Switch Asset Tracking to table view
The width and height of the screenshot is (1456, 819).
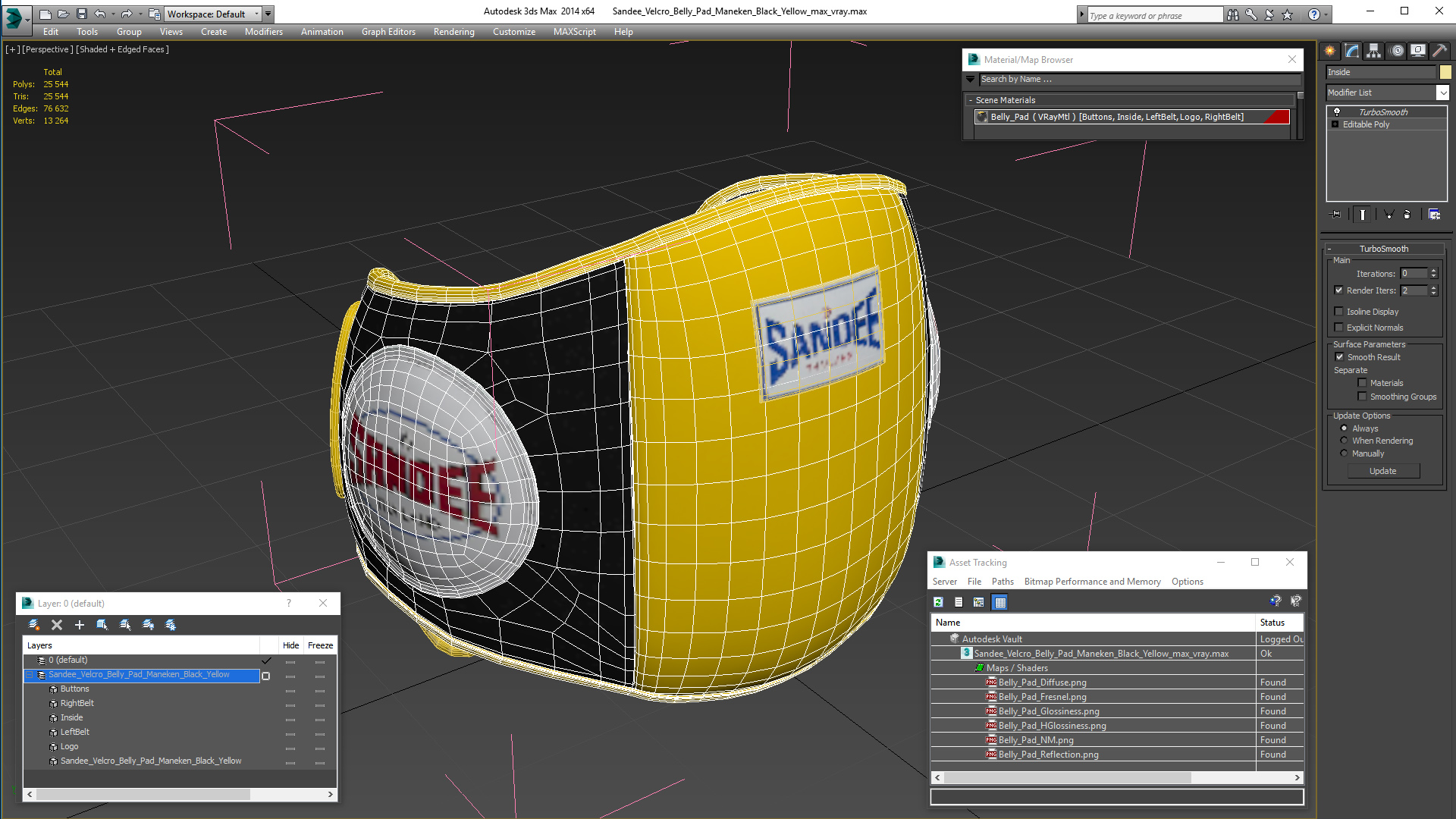pos(1000,602)
